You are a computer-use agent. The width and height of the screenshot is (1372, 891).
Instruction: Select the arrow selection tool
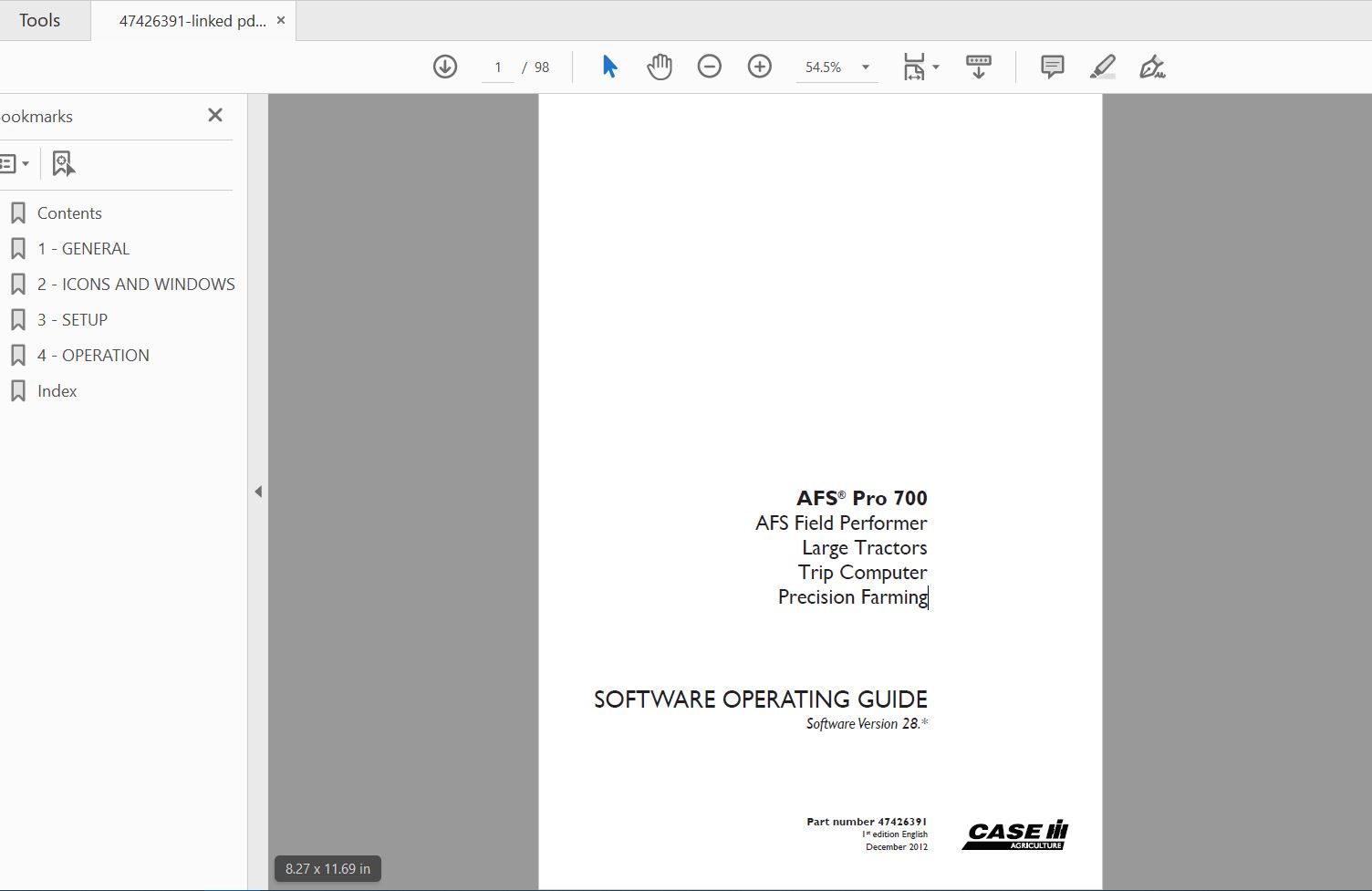609,67
